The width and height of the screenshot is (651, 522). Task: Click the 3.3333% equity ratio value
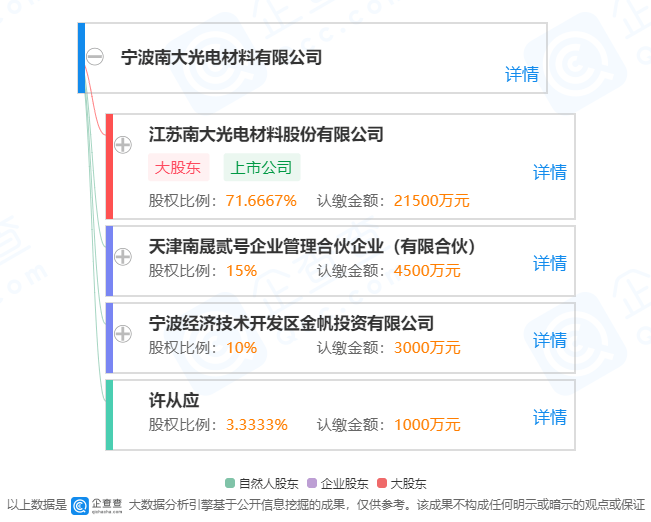coord(257,425)
